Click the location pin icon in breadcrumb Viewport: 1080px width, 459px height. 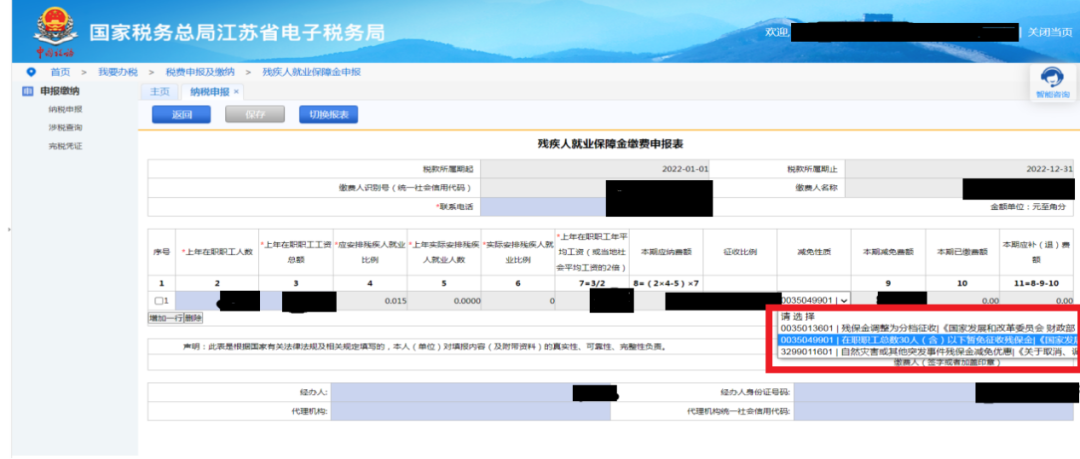coord(30,72)
